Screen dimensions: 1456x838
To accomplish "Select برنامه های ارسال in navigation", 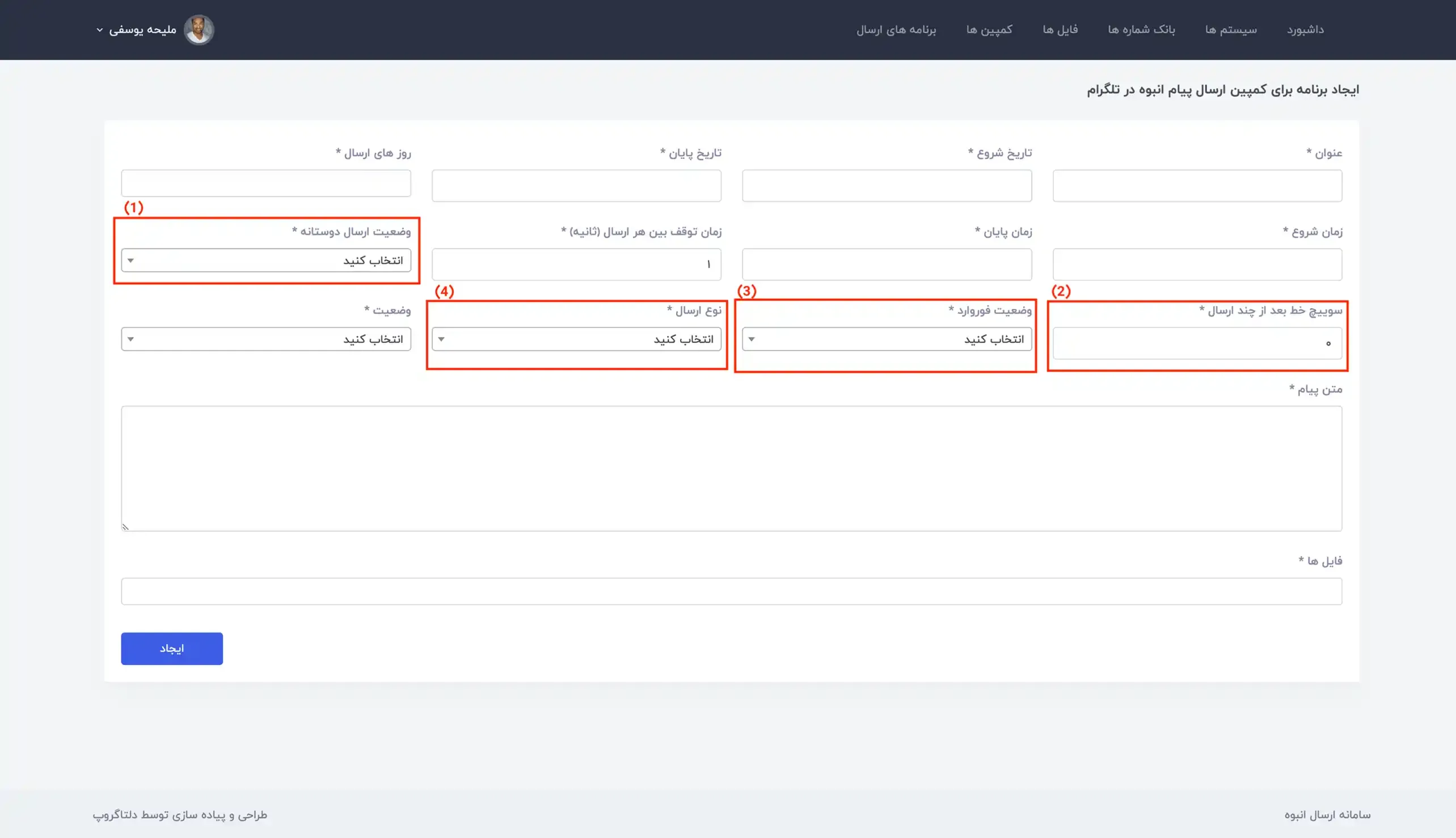I will (x=896, y=30).
